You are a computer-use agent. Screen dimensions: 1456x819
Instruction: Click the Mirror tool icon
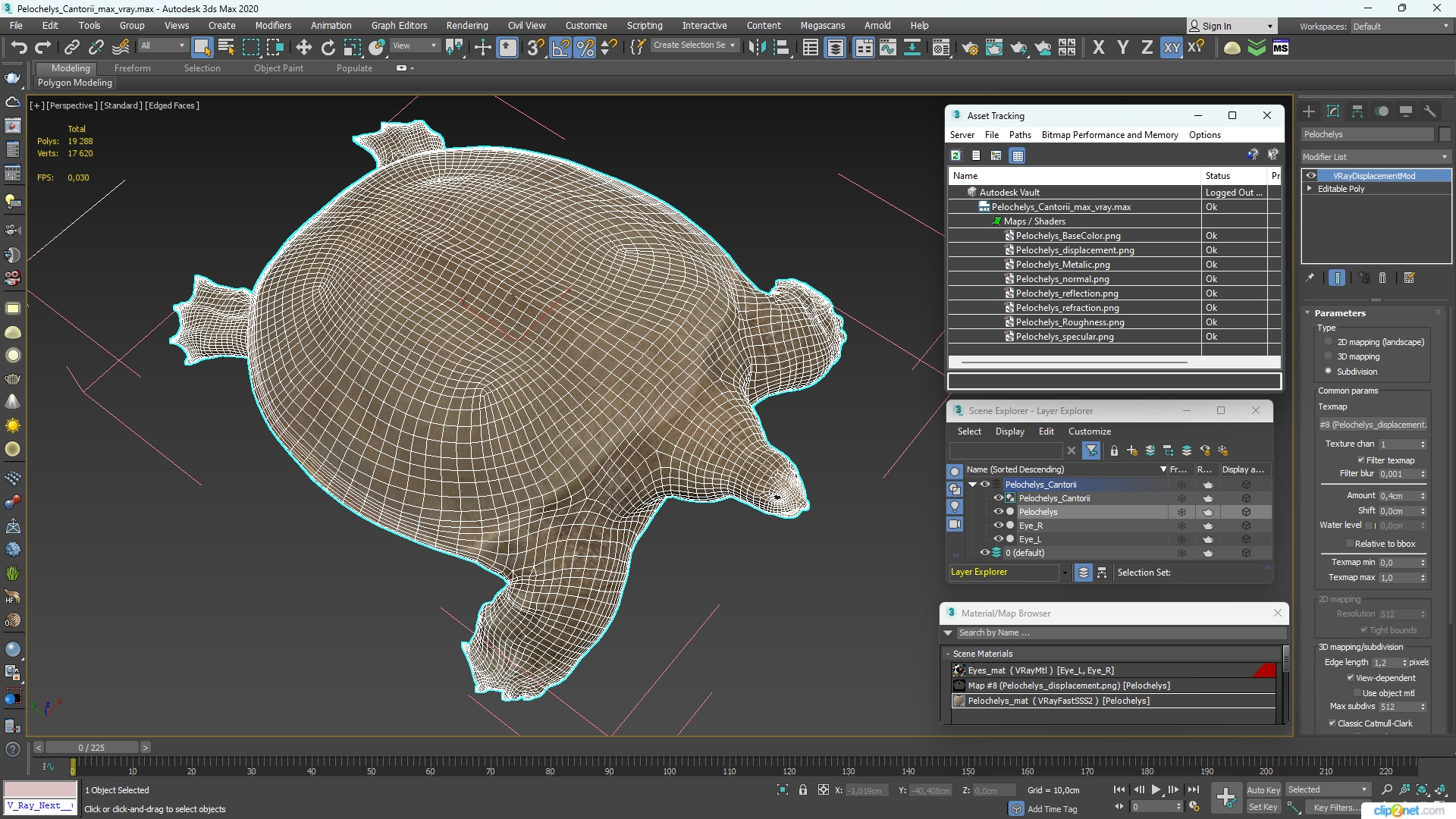coord(756,48)
